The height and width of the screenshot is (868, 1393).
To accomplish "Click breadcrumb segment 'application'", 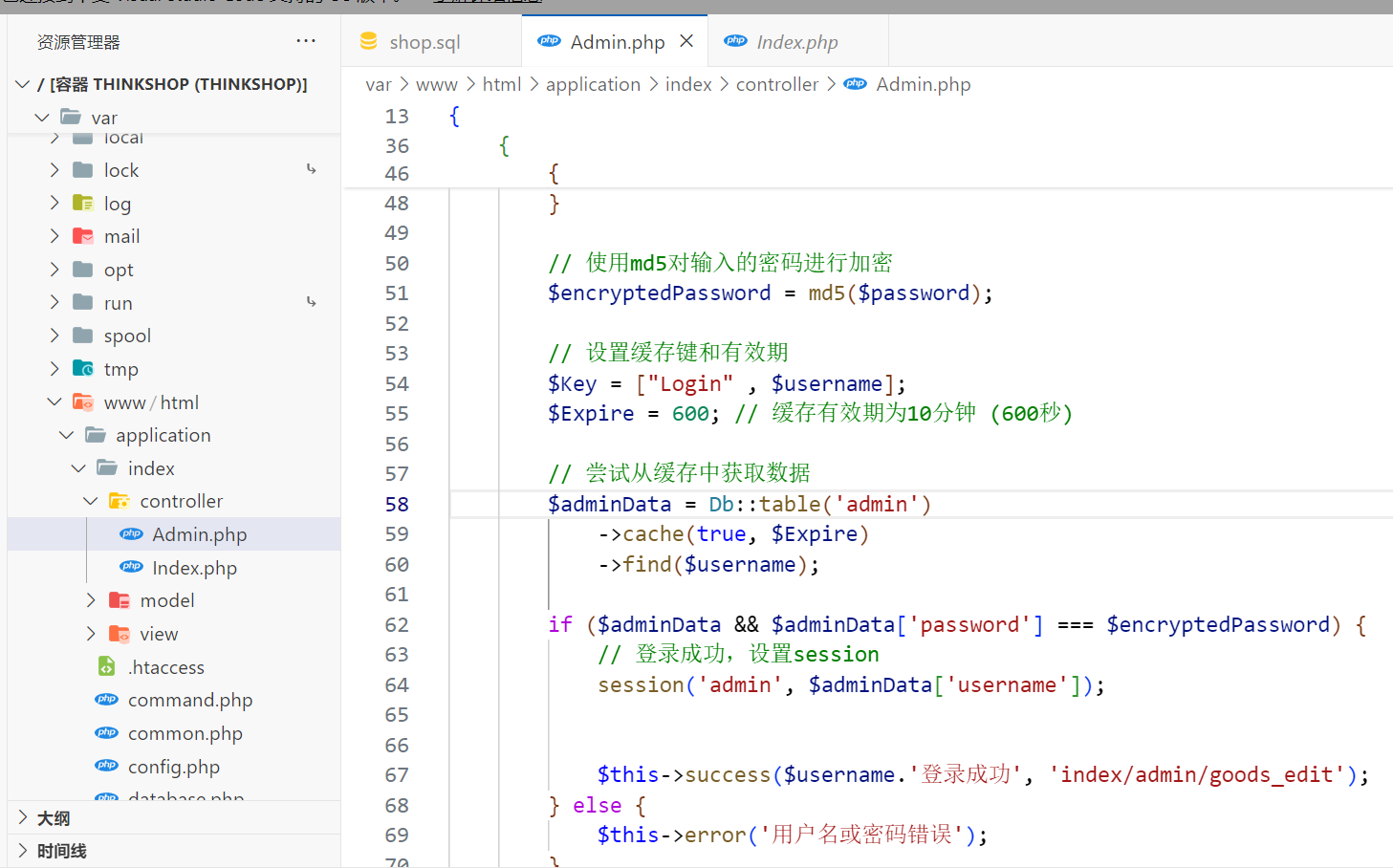I will pyautogui.click(x=593, y=84).
